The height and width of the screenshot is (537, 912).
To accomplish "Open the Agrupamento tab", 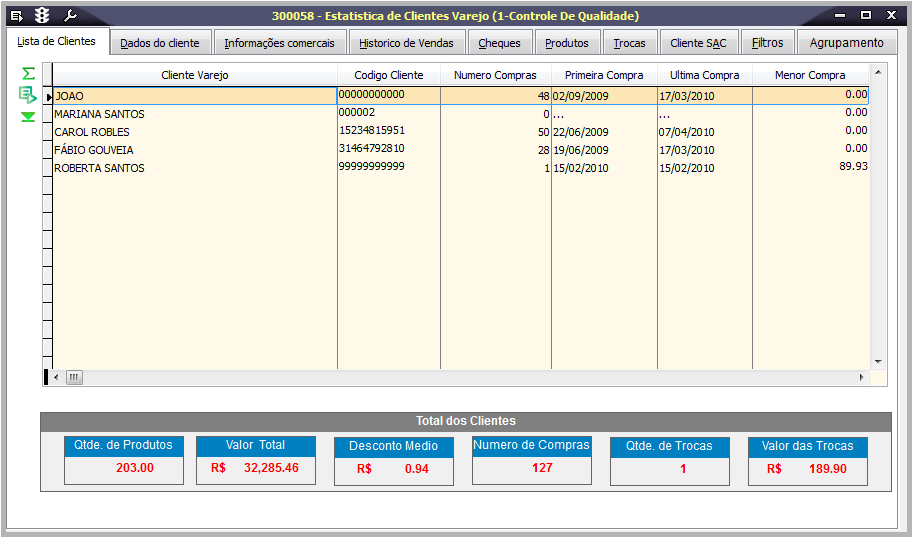I will 847,43.
